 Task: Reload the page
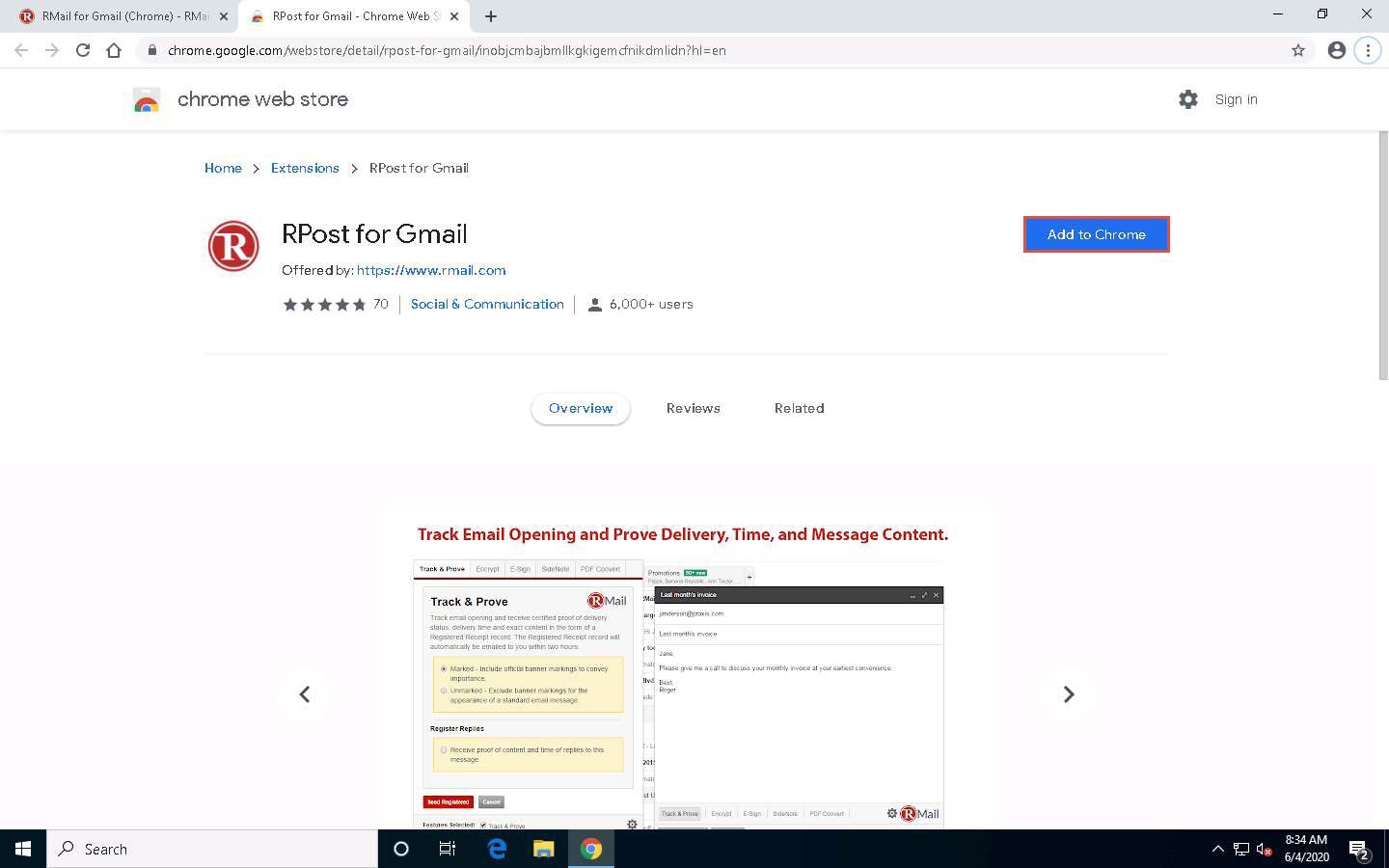pyautogui.click(x=83, y=50)
